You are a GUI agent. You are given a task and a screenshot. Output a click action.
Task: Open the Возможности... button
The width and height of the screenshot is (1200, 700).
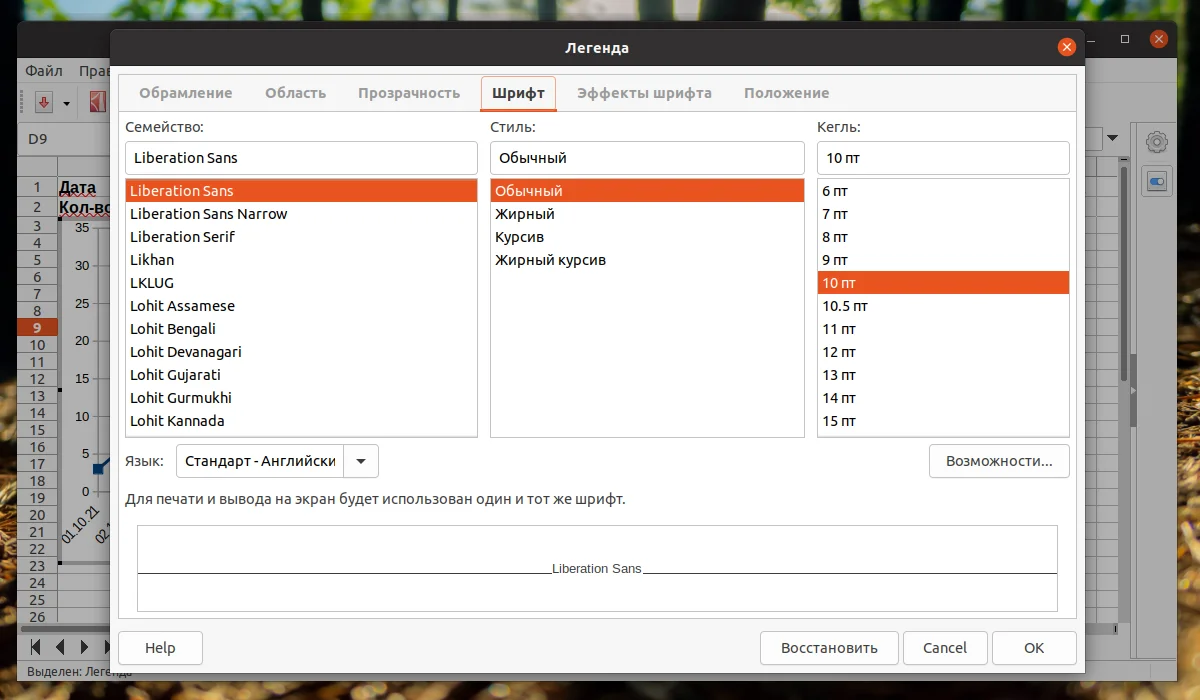pos(999,461)
